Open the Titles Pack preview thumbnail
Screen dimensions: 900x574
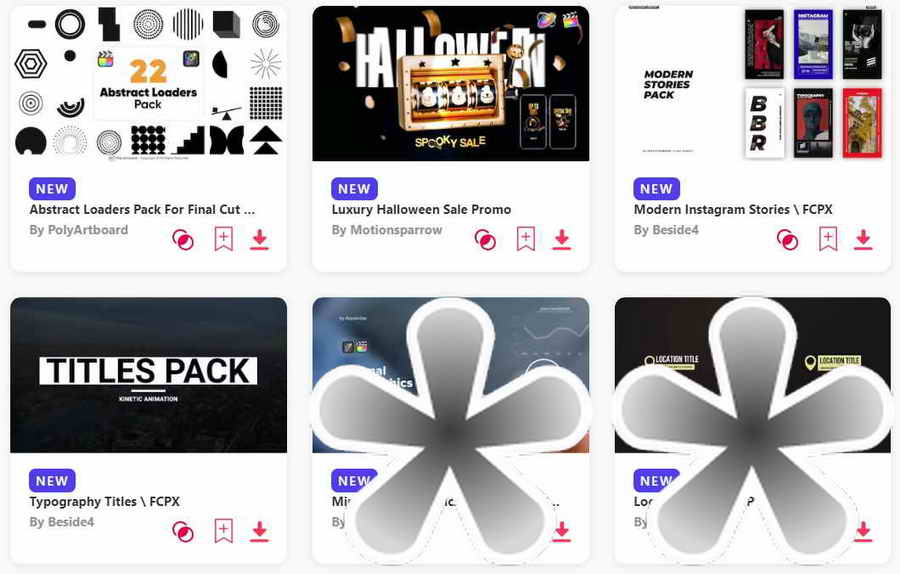[x=149, y=375]
